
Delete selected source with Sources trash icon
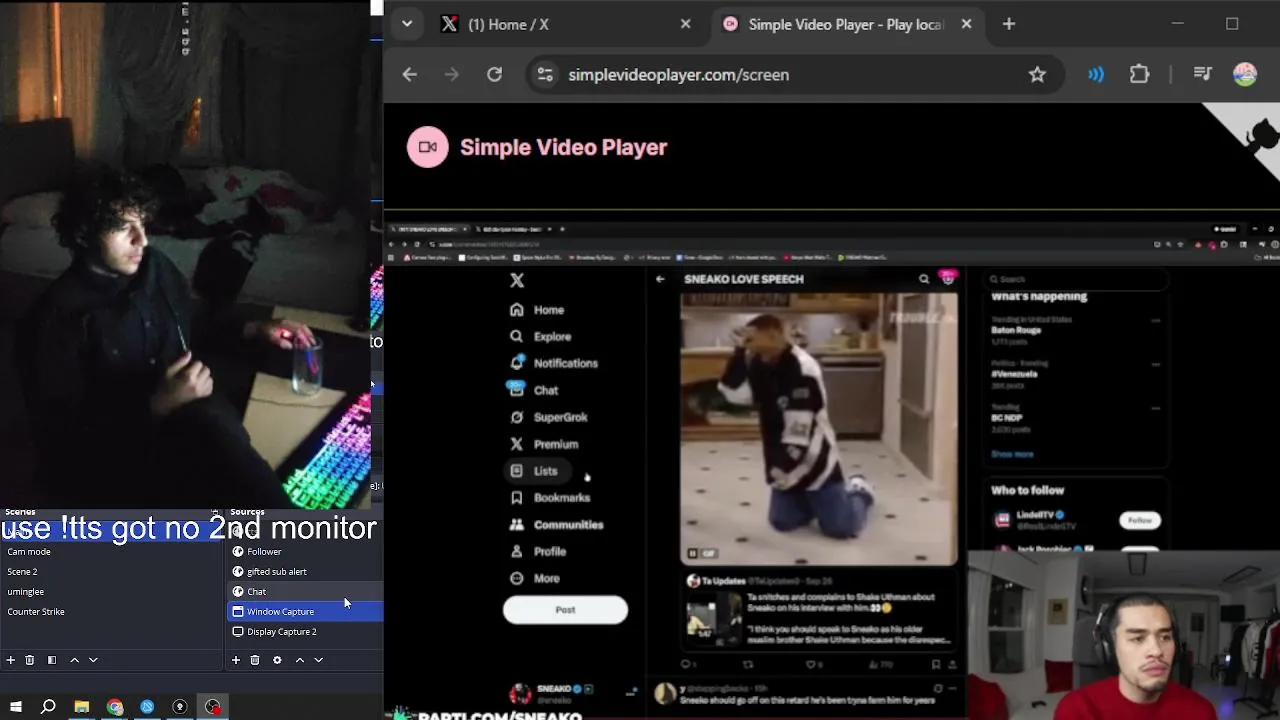pyautogui.click(x=255, y=660)
